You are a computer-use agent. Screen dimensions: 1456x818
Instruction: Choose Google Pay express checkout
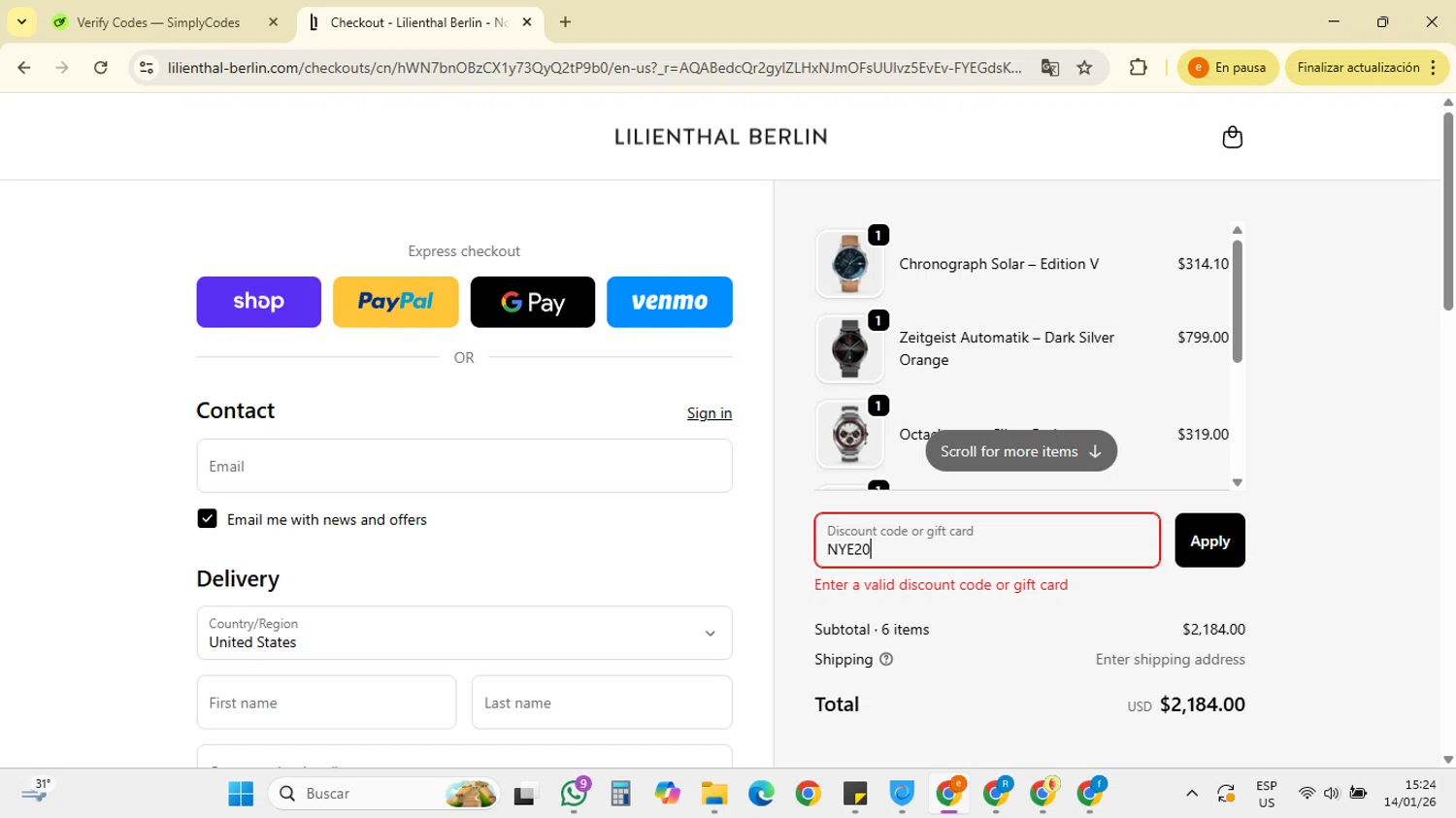tap(532, 302)
